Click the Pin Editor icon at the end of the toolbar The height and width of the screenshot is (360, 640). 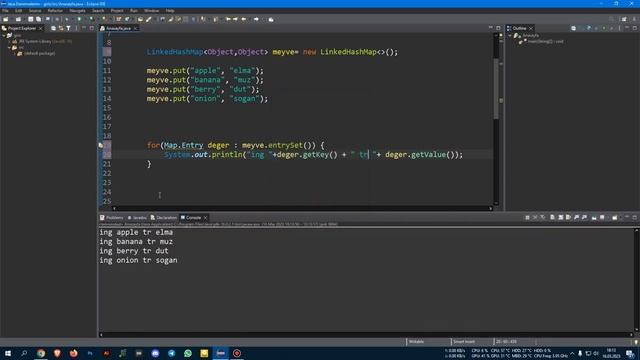point(271,19)
